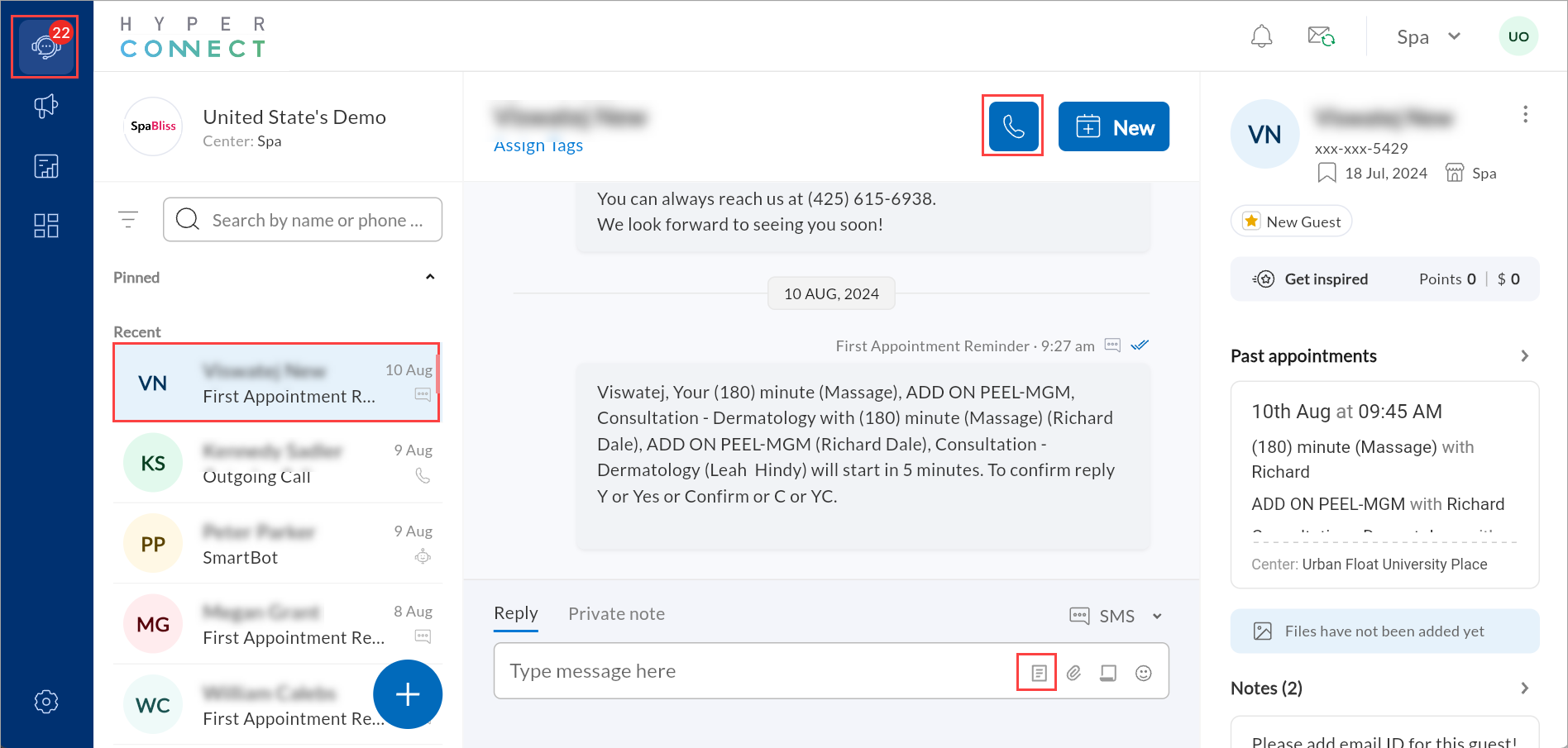Open the campaigns megaphone icon in sidebar
Image resolution: width=1568 pixels, height=748 pixels.
tap(46, 106)
